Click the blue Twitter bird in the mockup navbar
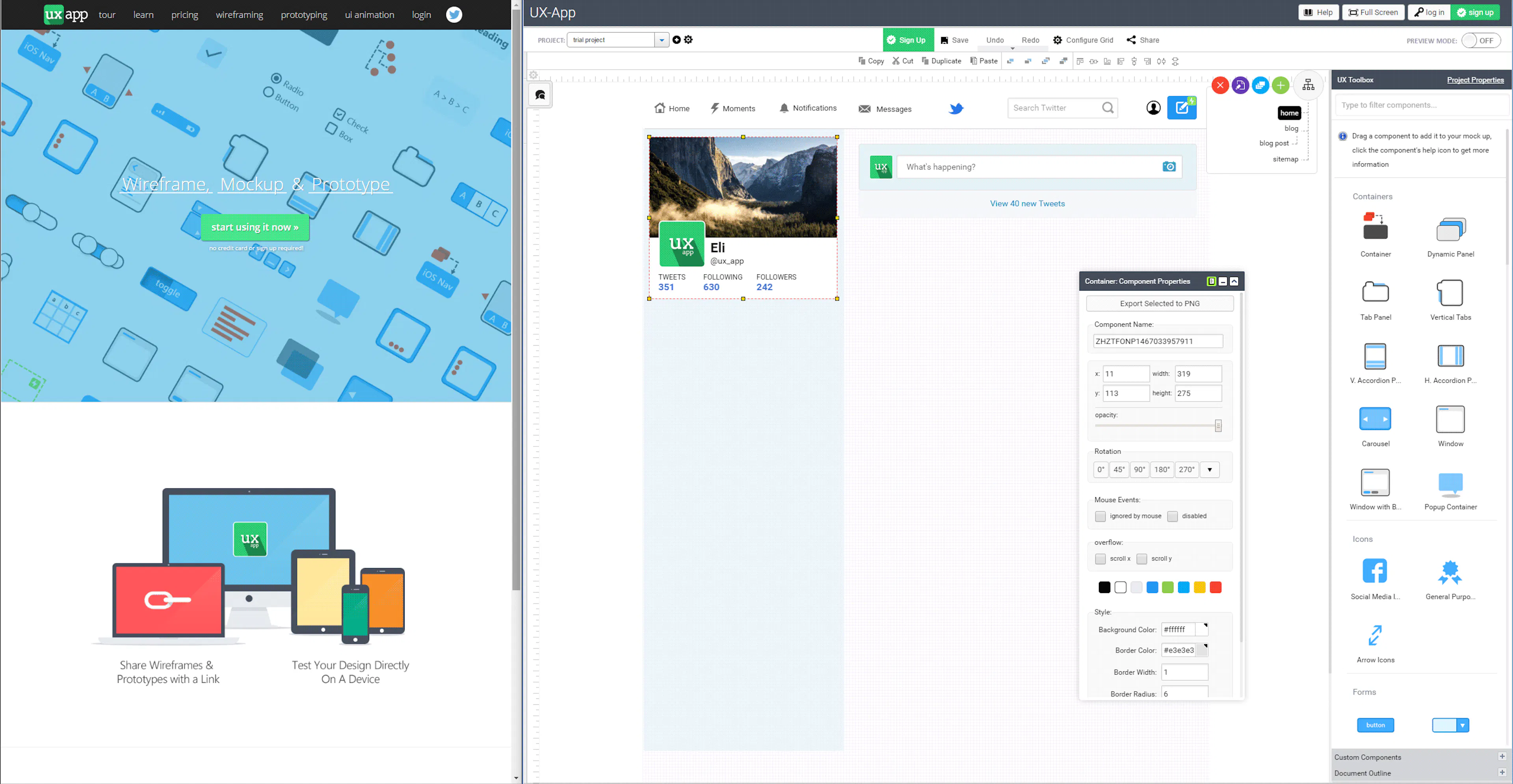The image size is (1513, 784). click(956, 108)
